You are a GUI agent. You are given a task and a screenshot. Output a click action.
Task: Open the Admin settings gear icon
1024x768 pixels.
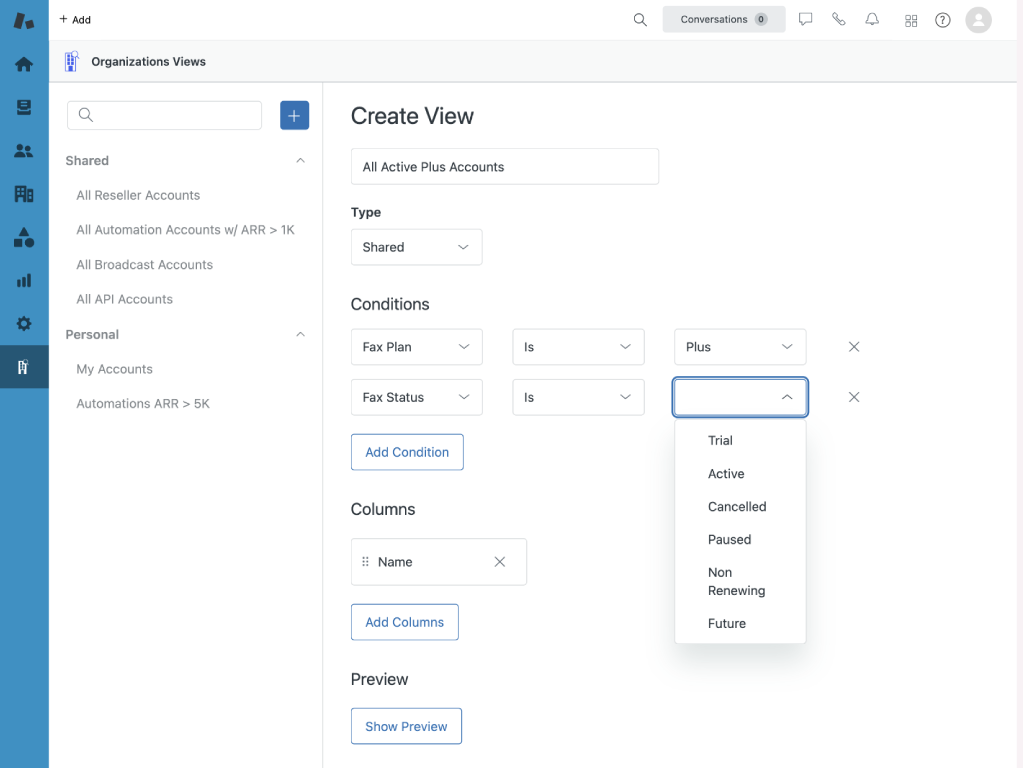24,324
